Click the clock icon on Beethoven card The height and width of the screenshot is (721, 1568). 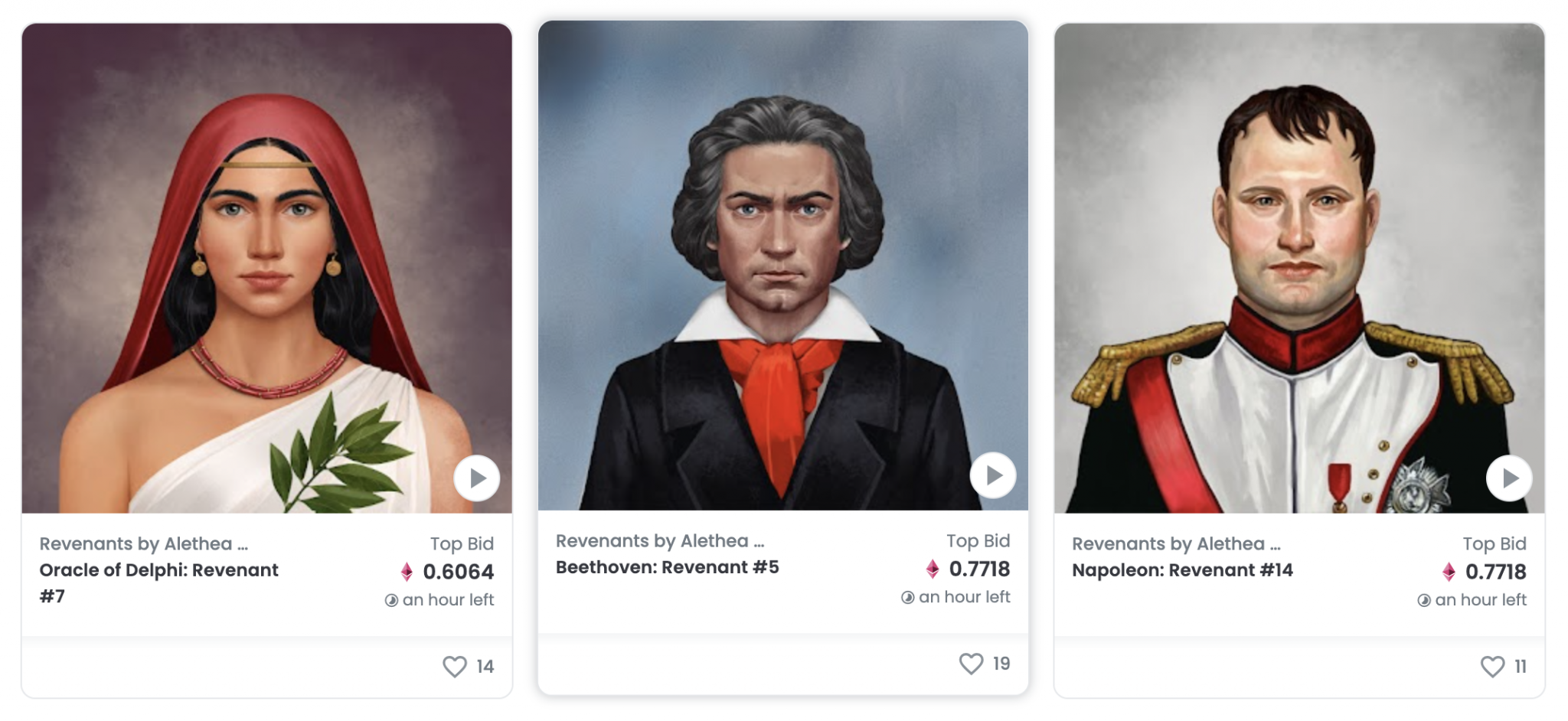[x=907, y=598]
